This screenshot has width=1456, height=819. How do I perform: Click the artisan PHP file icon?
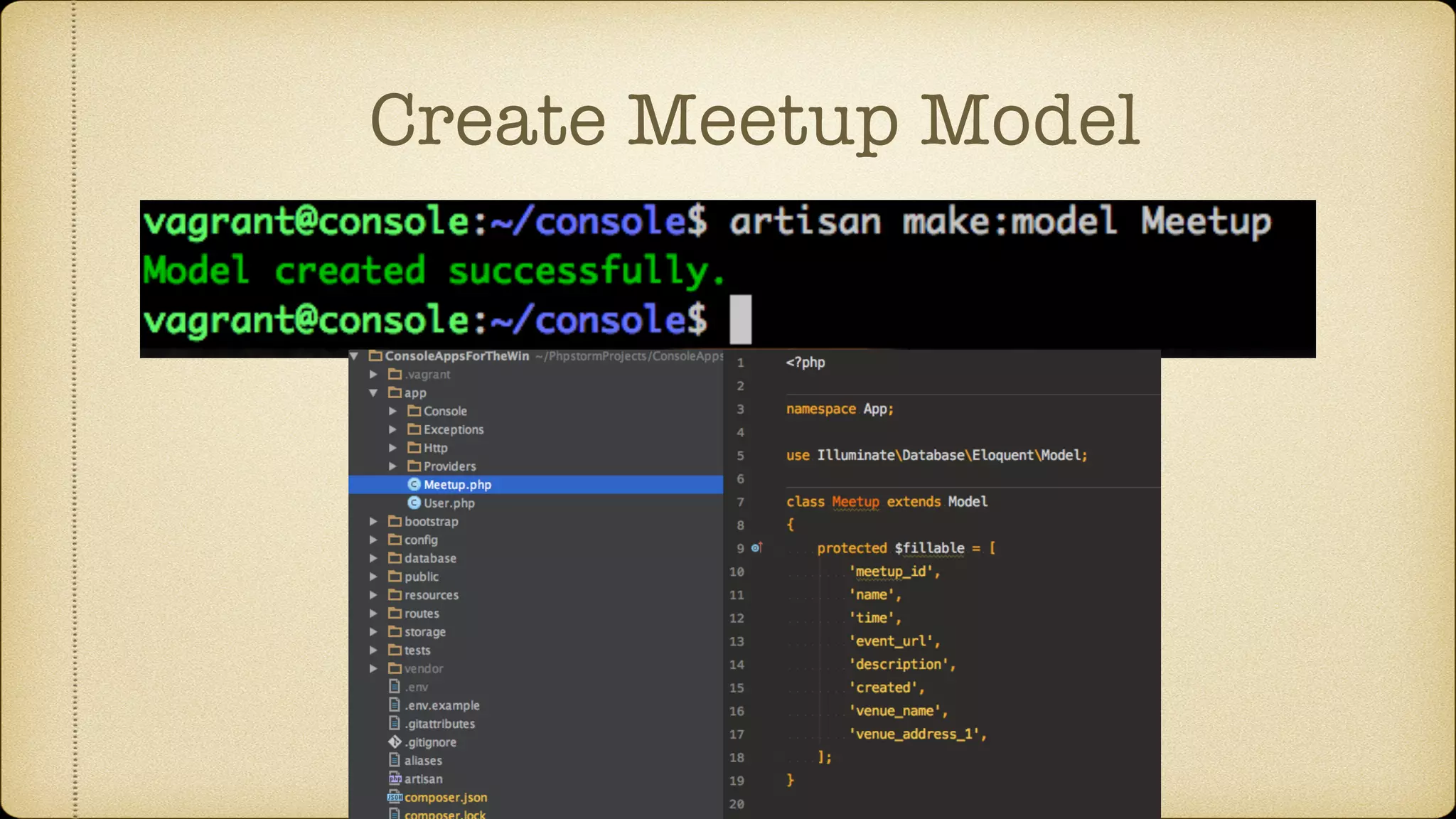click(x=395, y=778)
